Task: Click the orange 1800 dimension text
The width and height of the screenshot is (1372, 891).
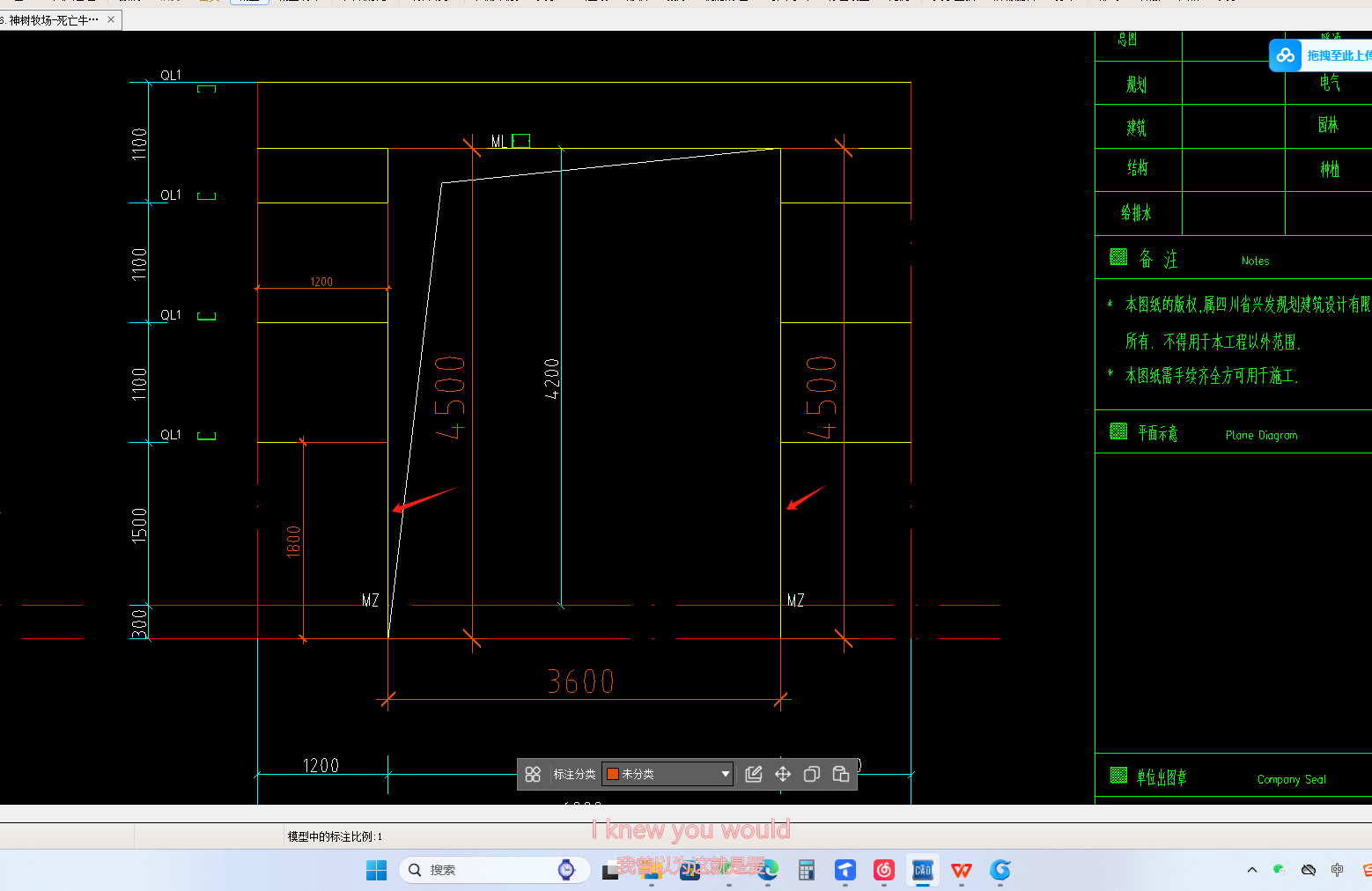Action: [294, 541]
